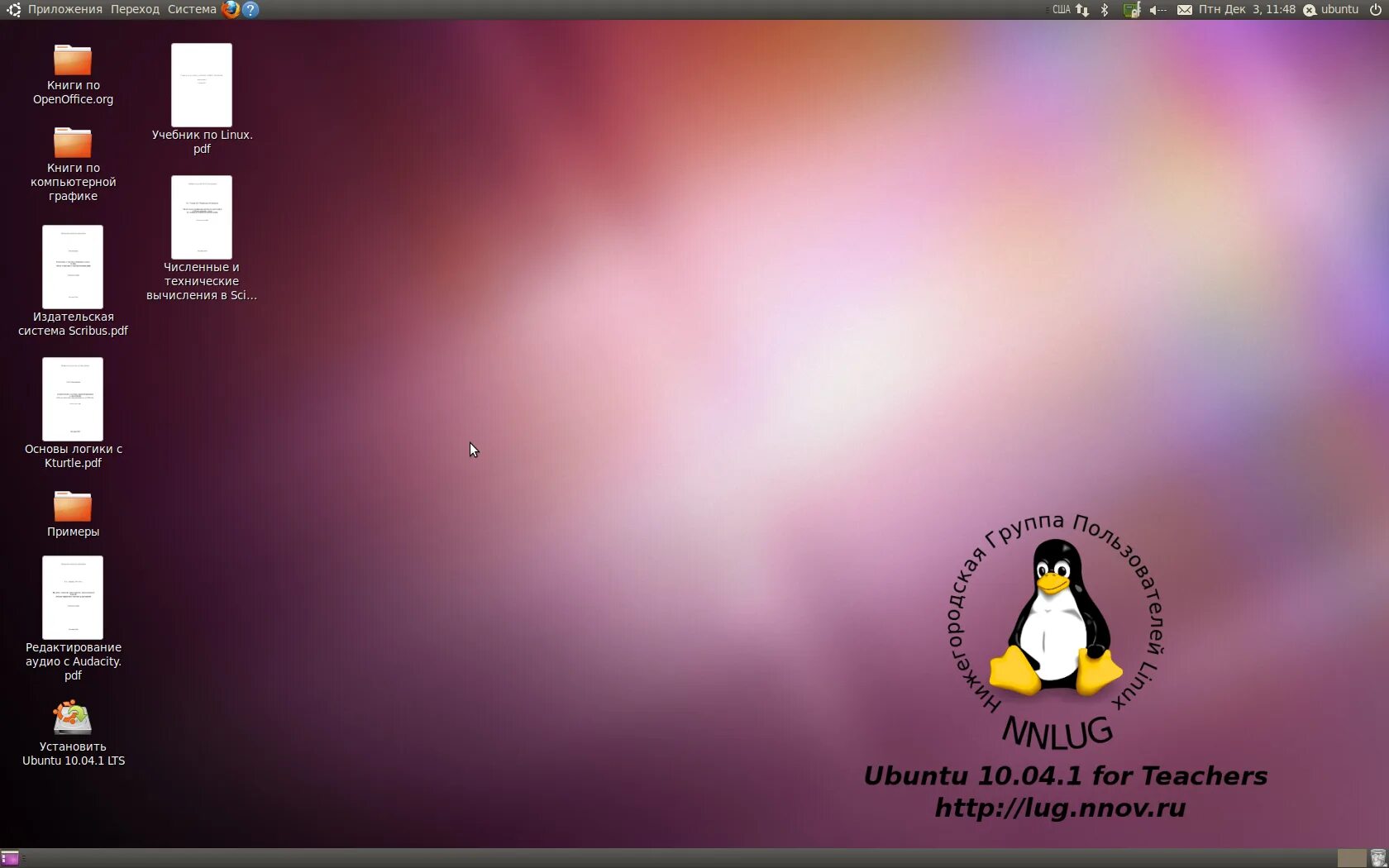Open the ubuntu user status menu
Image resolution: width=1389 pixels, height=868 pixels.
1331,9
